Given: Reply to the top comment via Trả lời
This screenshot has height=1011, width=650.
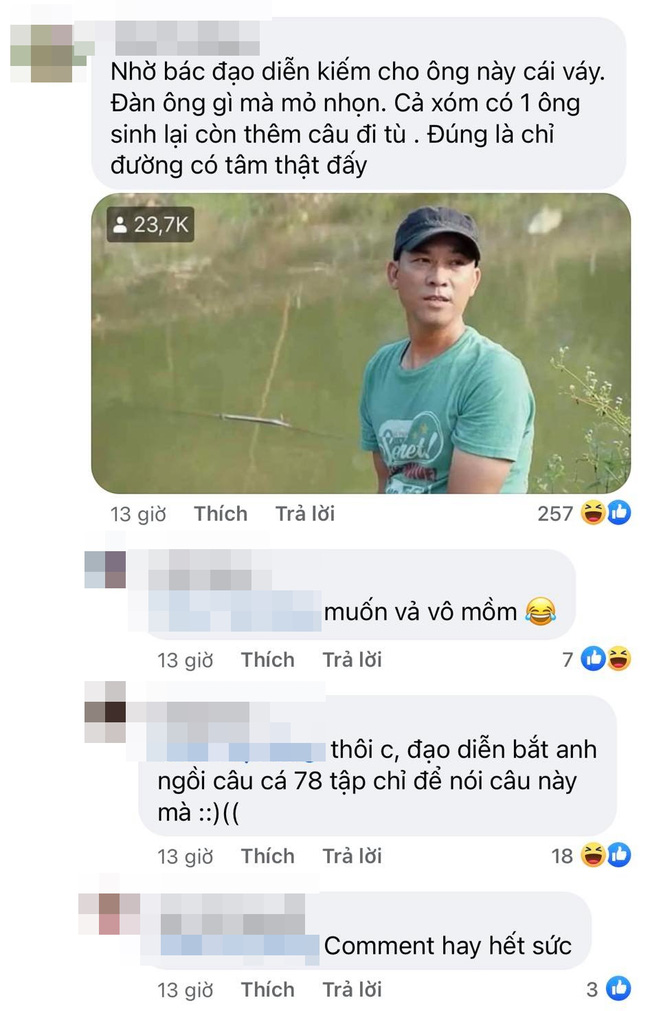Looking at the screenshot, I should click(305, 514).
